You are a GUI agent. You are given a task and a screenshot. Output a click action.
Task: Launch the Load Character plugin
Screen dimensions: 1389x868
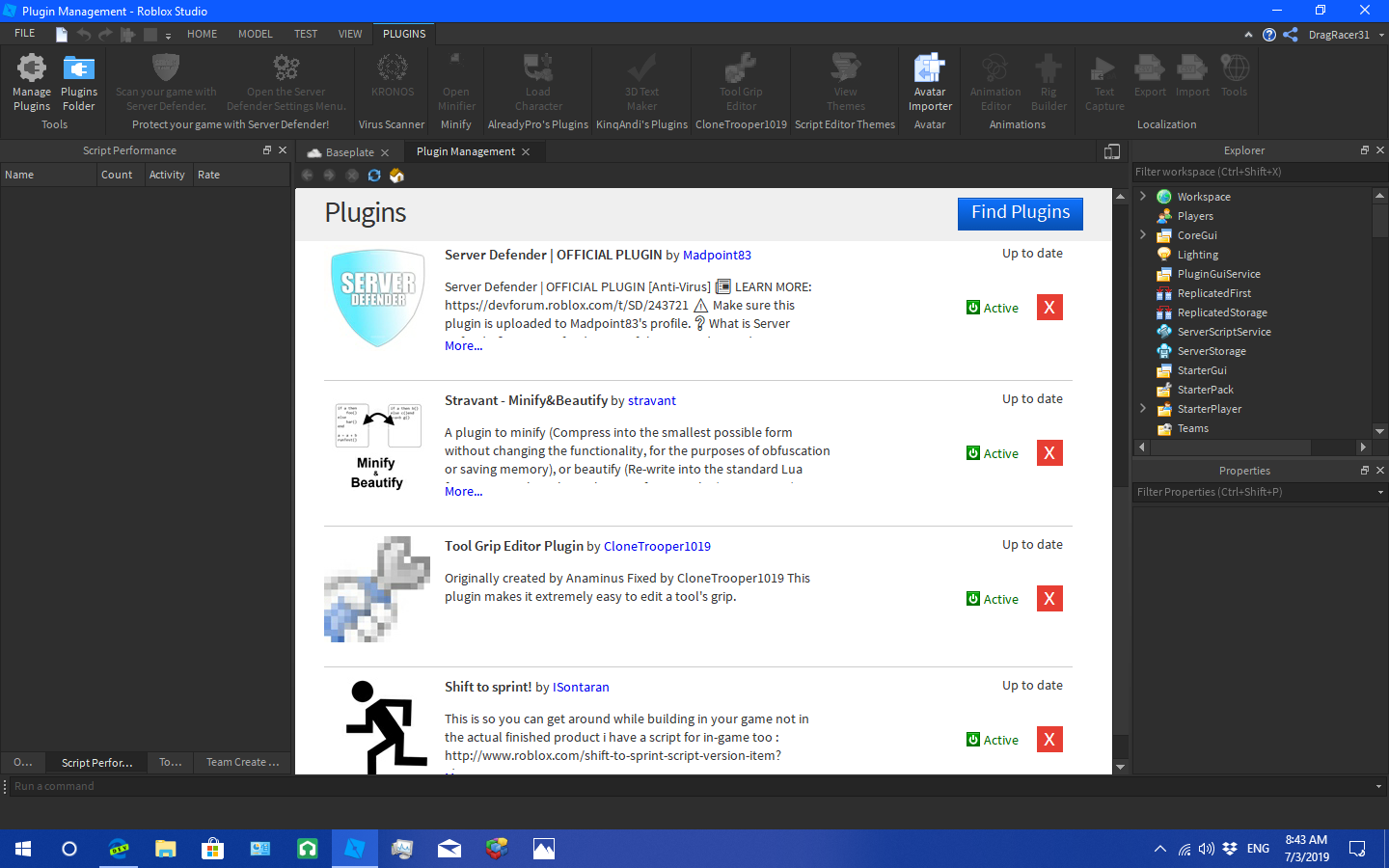coord(537,82)
